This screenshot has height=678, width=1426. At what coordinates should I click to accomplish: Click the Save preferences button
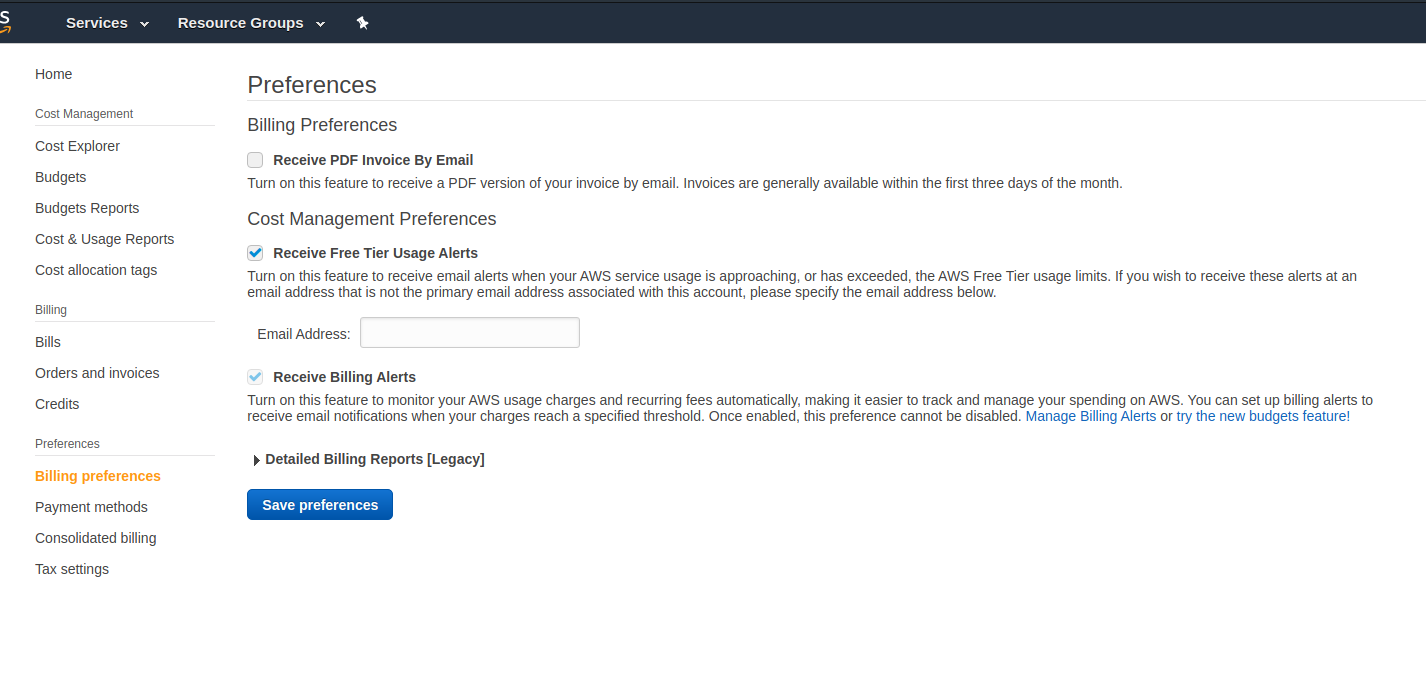pyautogui.click(x=320, y=505)
